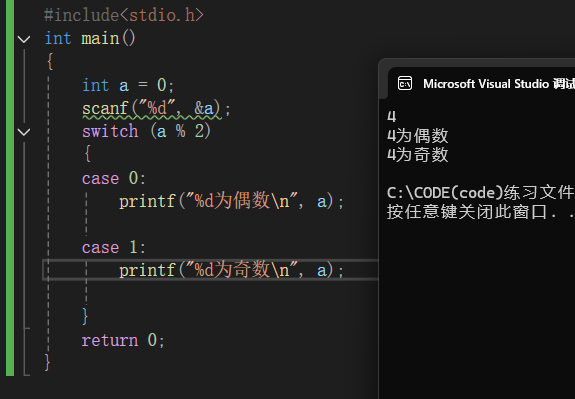Click the opening brace below switch
Screen dimensions: 575x399
tap(88, 153)
